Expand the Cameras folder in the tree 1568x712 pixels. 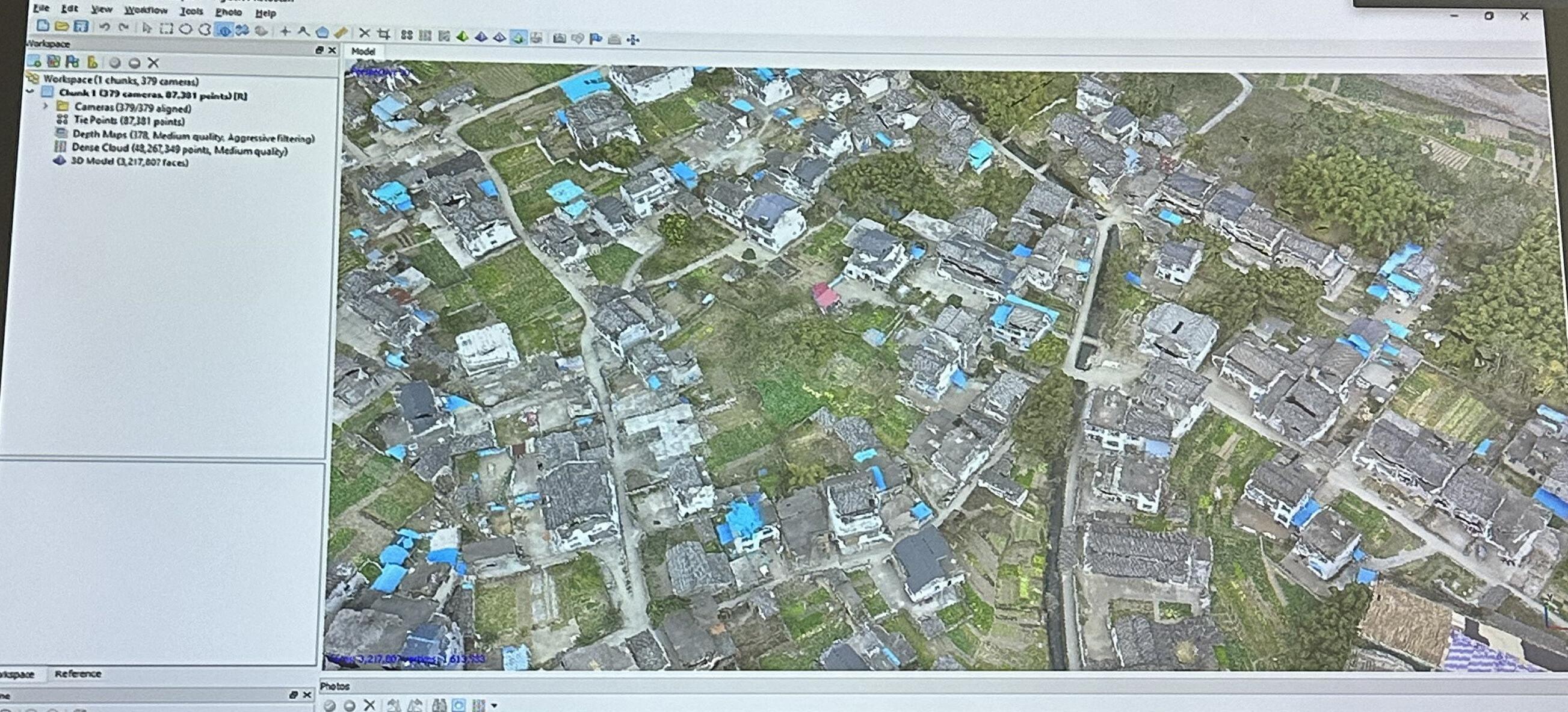pos(46,106)
